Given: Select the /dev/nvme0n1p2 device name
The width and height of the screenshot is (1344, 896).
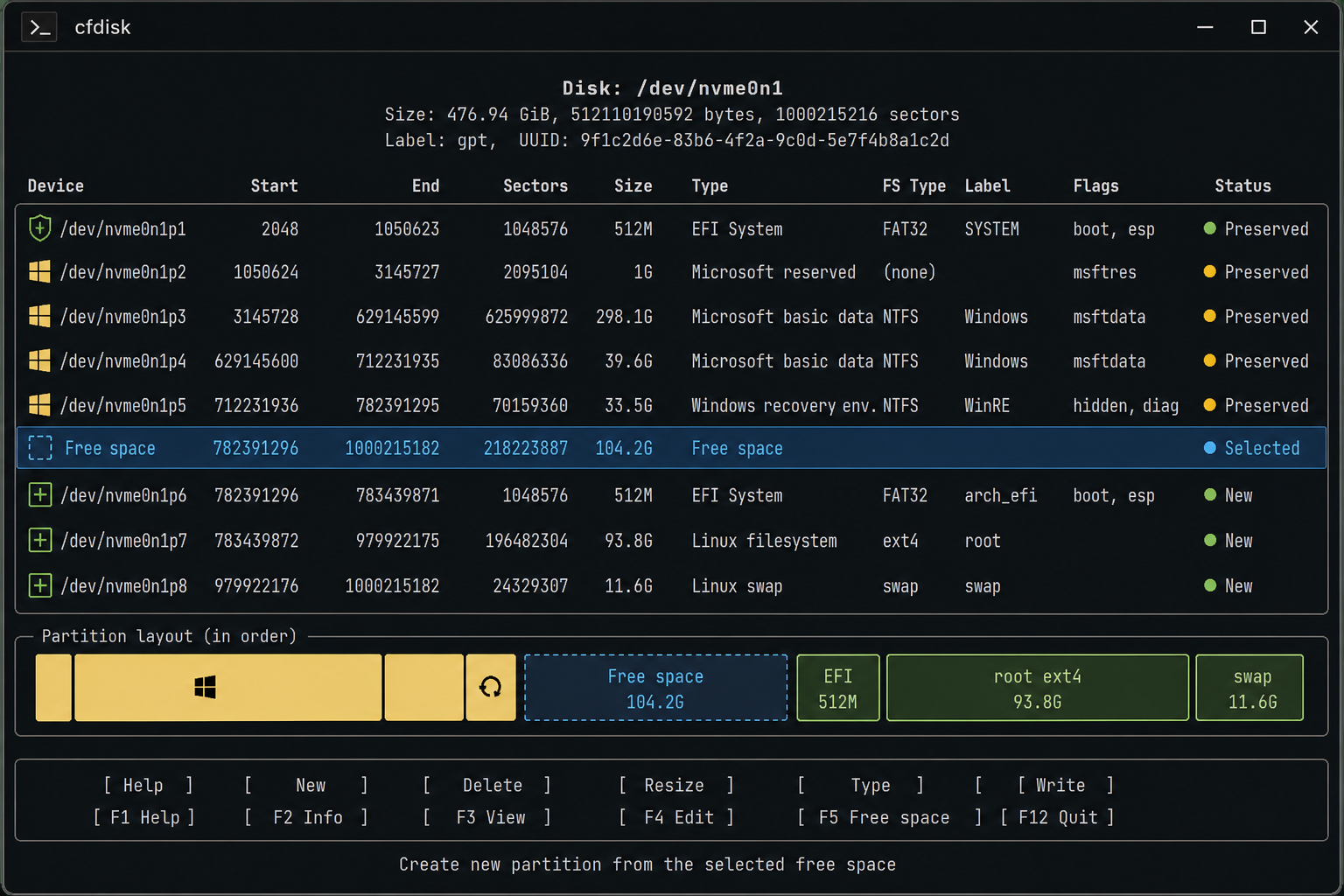Looking at the screenshot, I should coord(123,272).
